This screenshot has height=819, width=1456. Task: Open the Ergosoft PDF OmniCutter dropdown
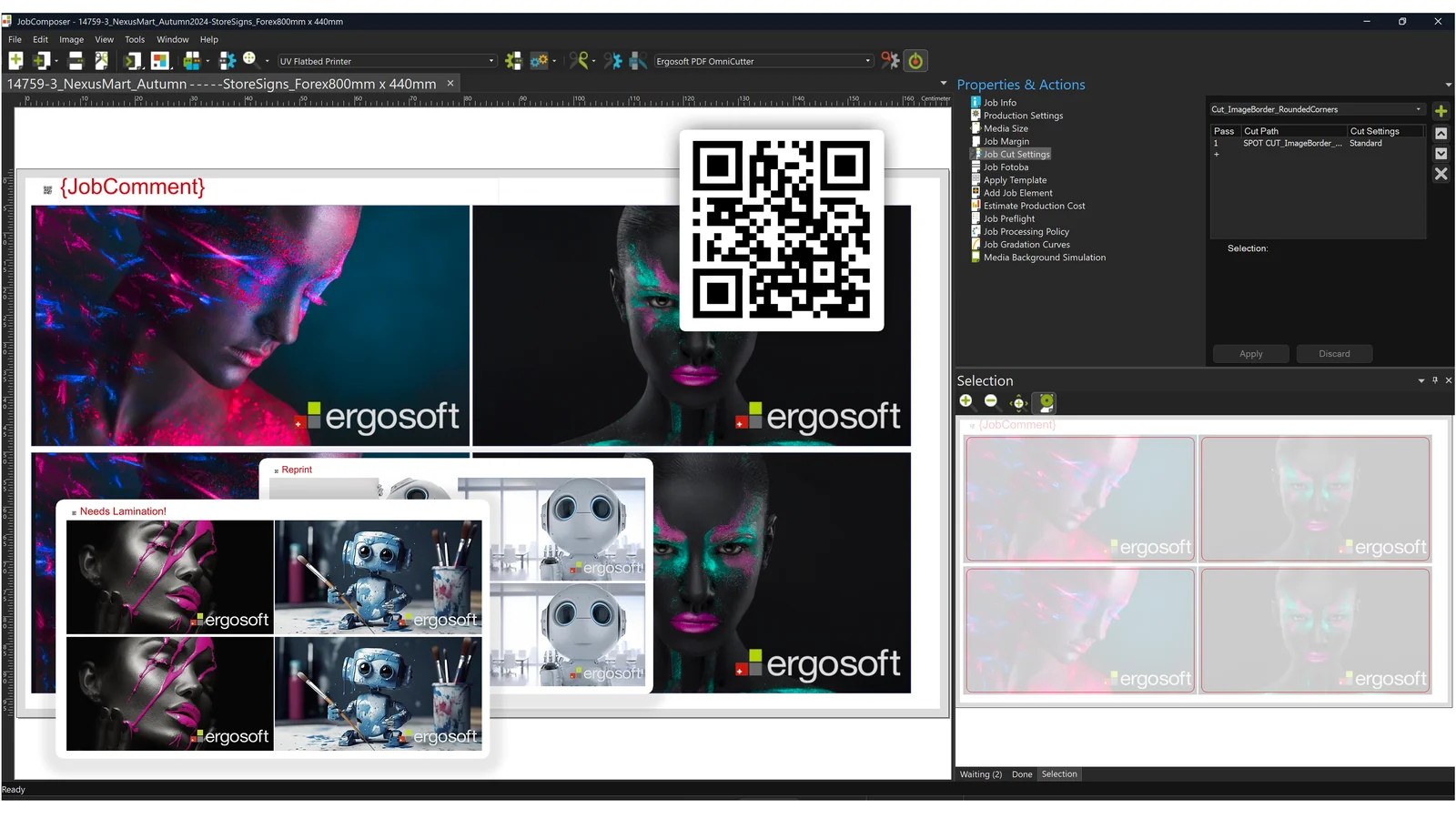[763, 61]
